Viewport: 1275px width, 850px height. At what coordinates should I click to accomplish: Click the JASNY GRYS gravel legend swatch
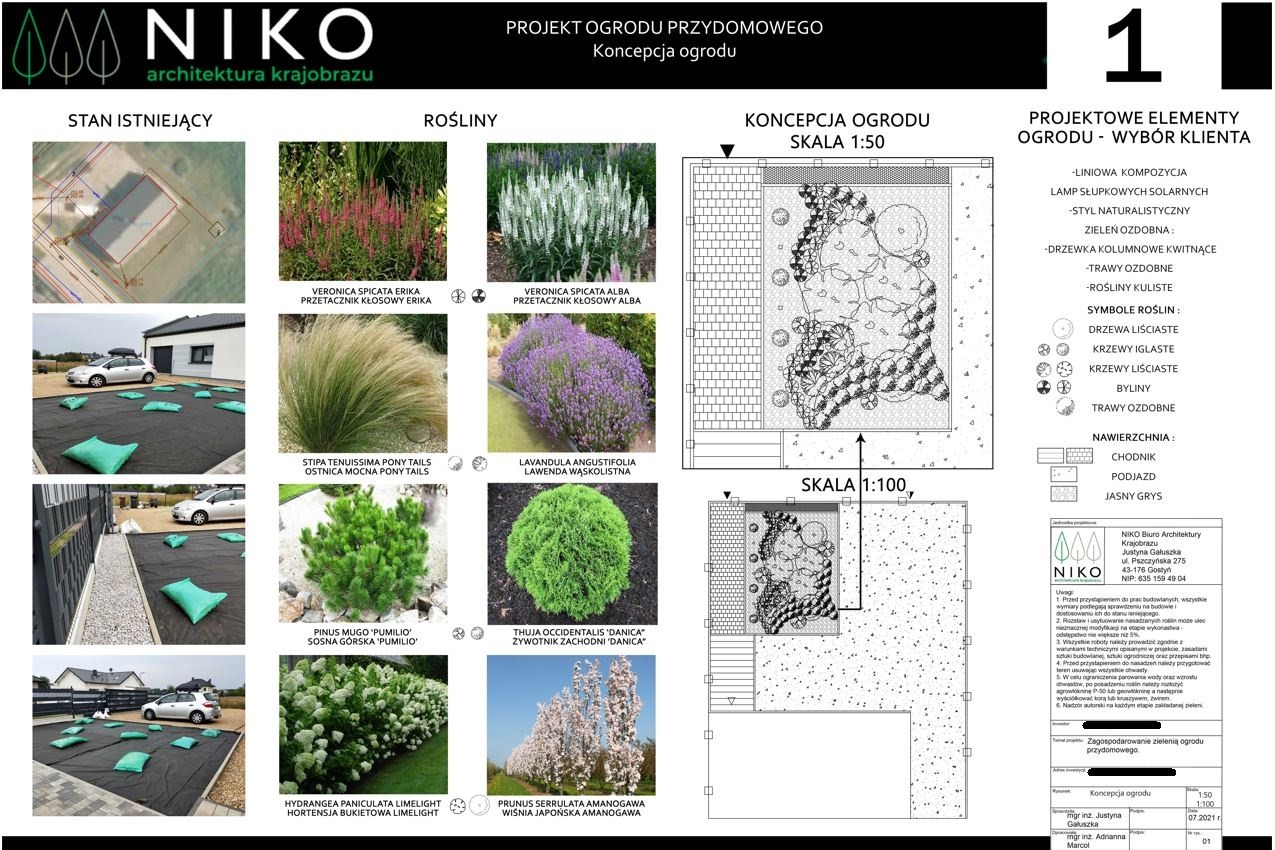pos(1063,494)
